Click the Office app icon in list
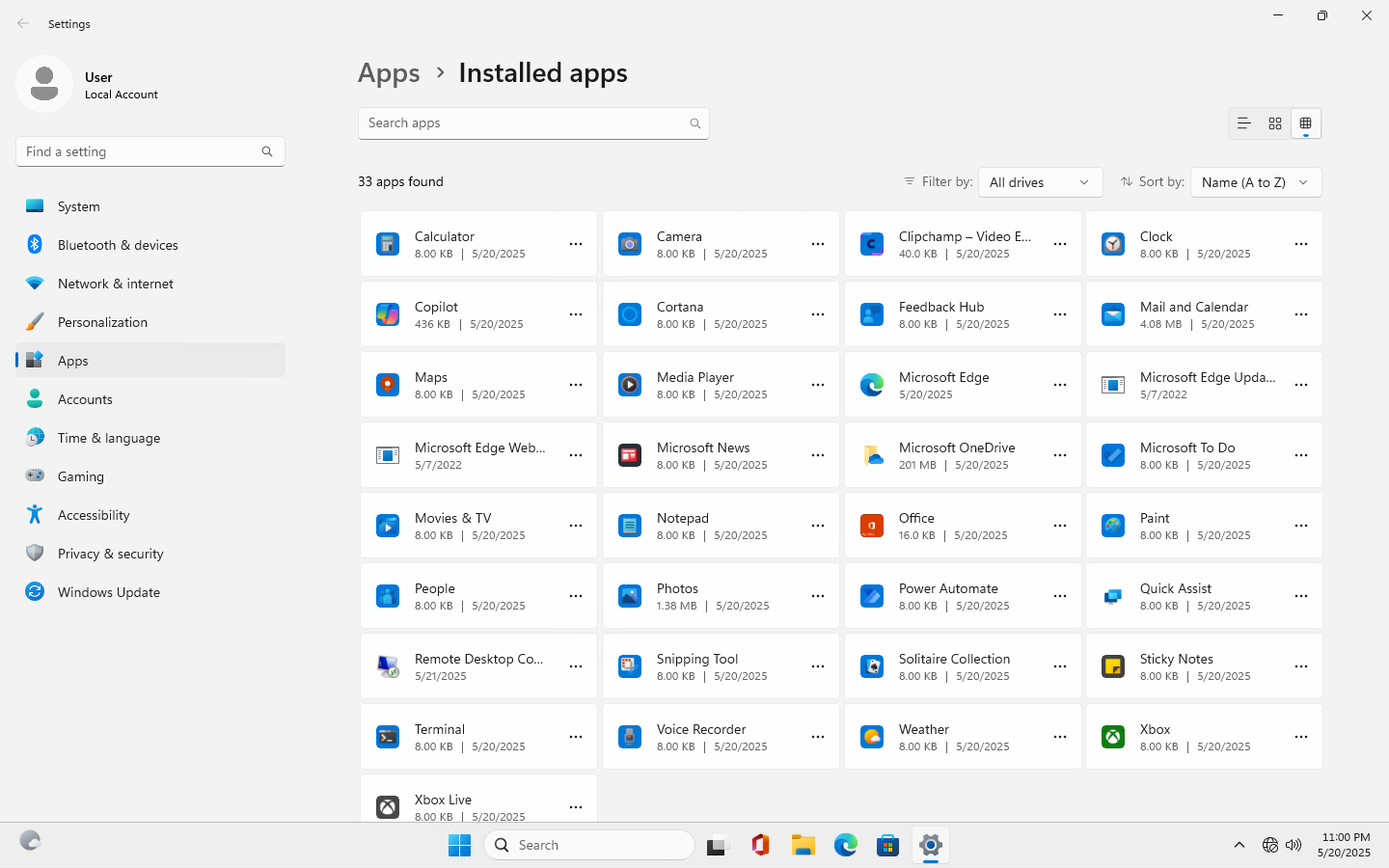 tap(872, 526)
